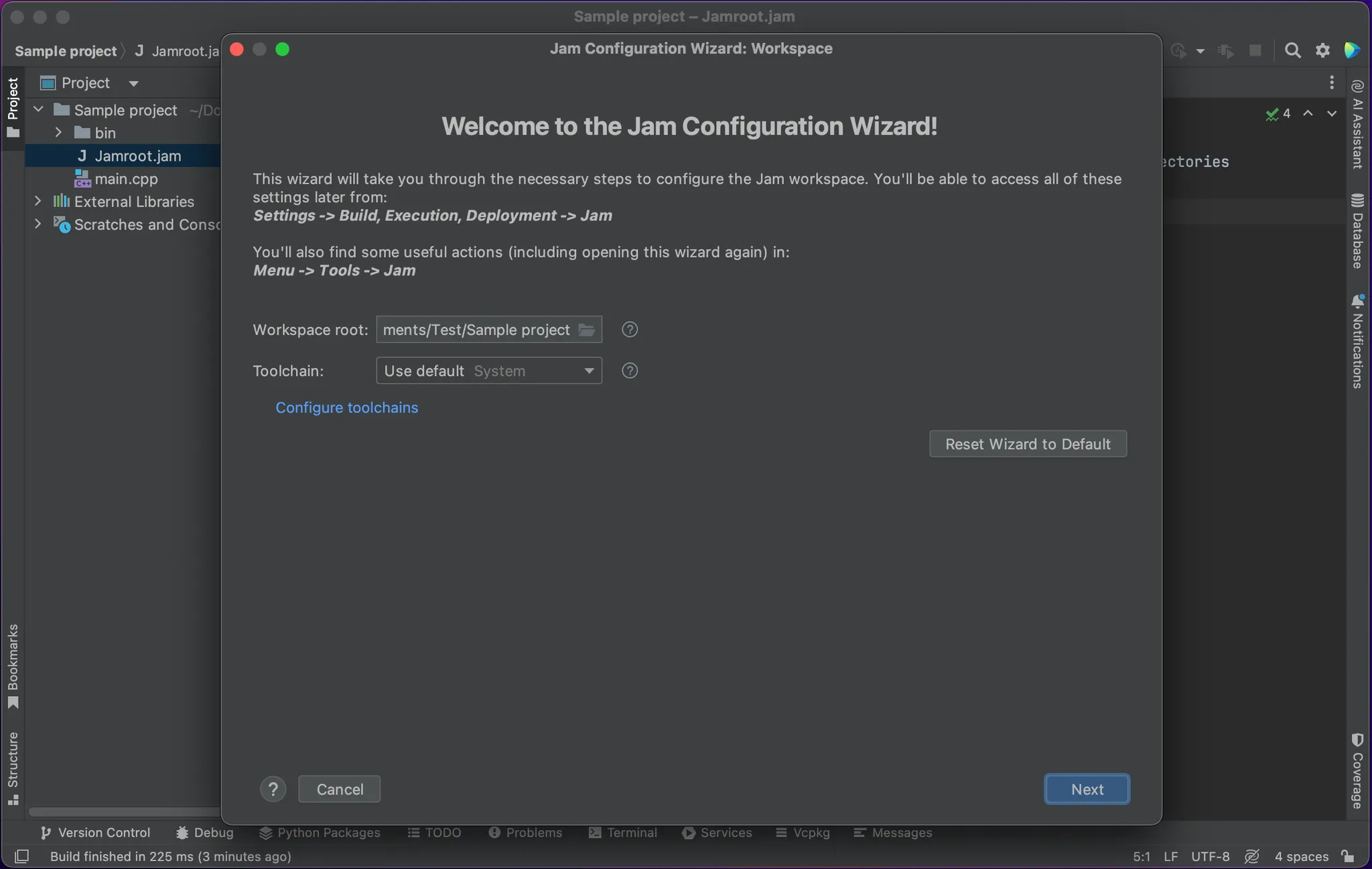Go to previous highlighted problem arrow
Image resolution: width=1372 pixels, height=869 pixels.
[1308, 113]
